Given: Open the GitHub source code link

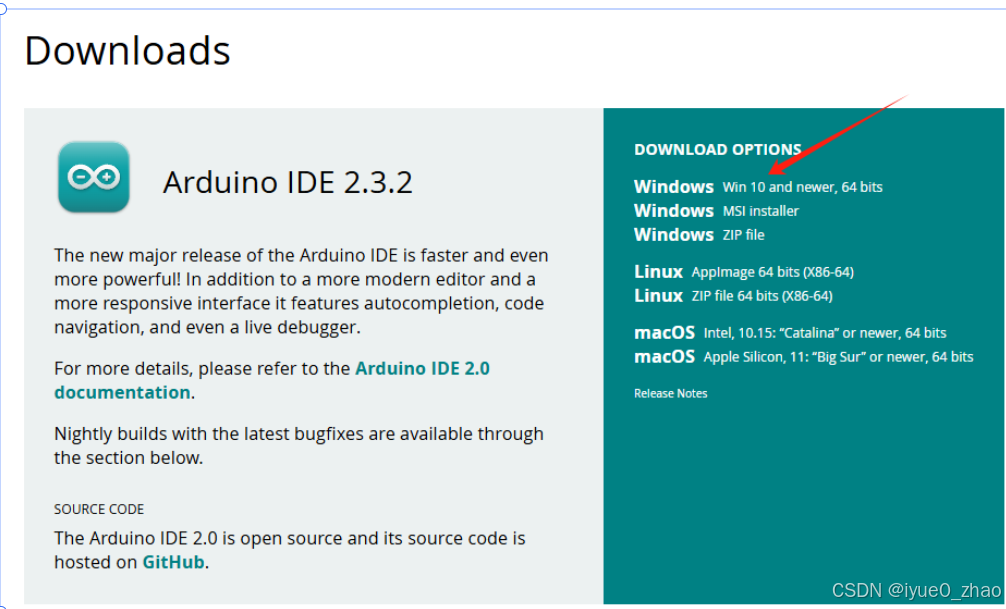Looking at the screenshot, I should [173, 562].
